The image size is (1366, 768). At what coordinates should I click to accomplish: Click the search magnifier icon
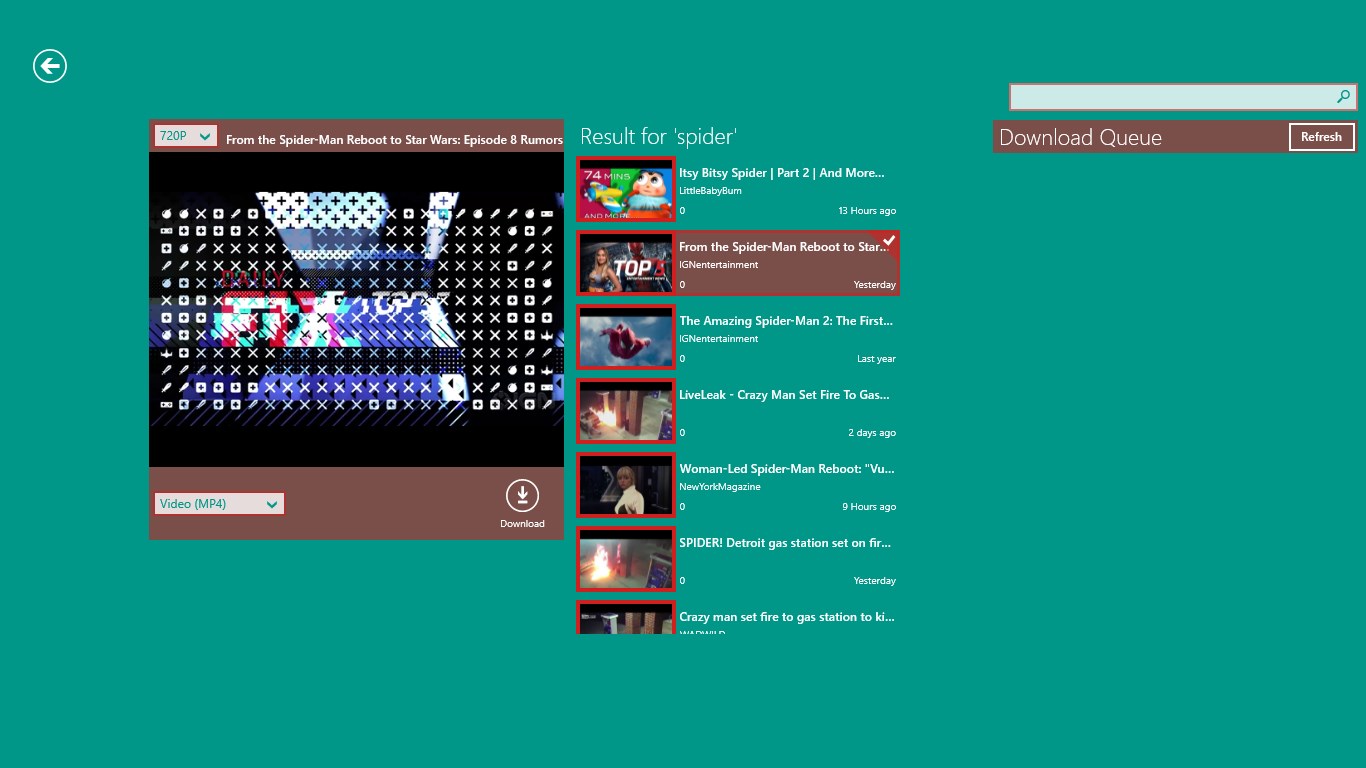[1343, 97]
